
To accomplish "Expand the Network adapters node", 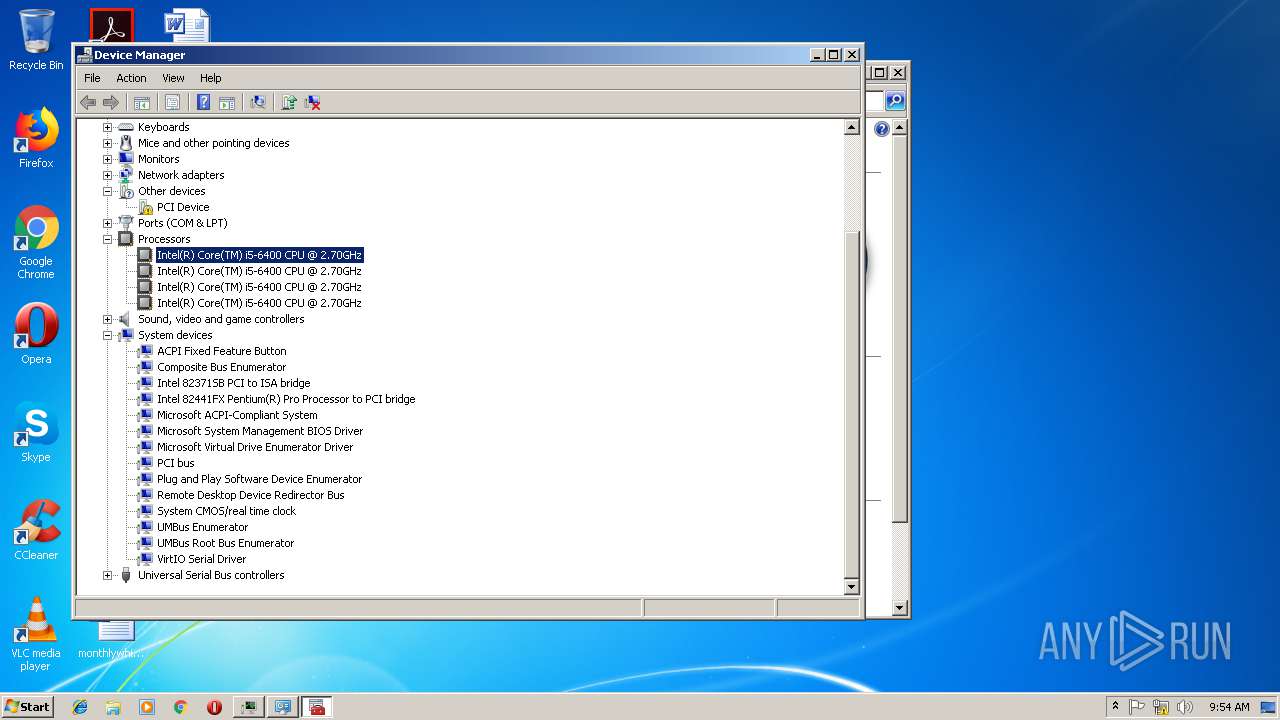I will (108, 175).
